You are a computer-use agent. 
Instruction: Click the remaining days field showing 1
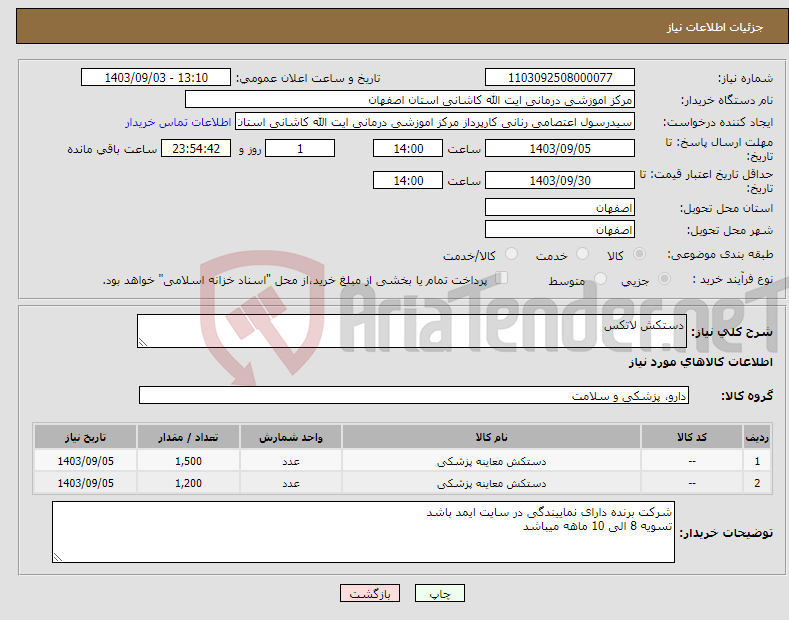tap(300, 148)
